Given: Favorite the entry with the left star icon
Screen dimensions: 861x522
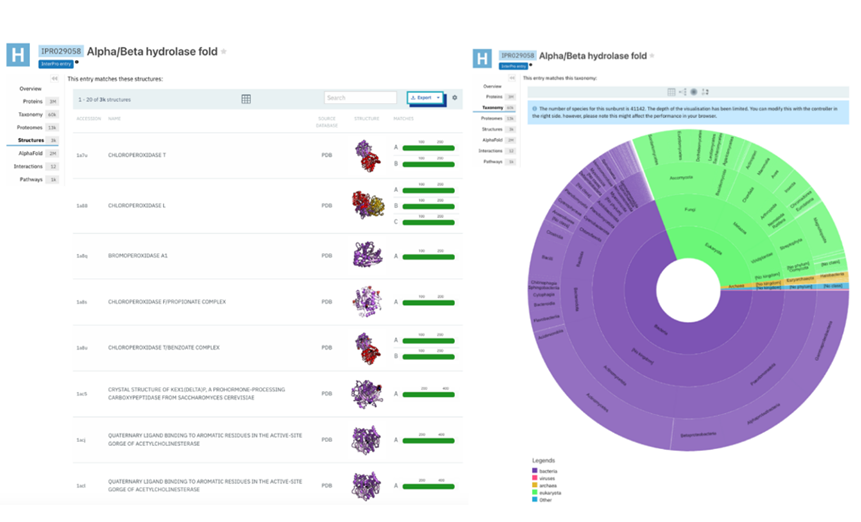Looking at the screenshot, I should tap(224, 51).
